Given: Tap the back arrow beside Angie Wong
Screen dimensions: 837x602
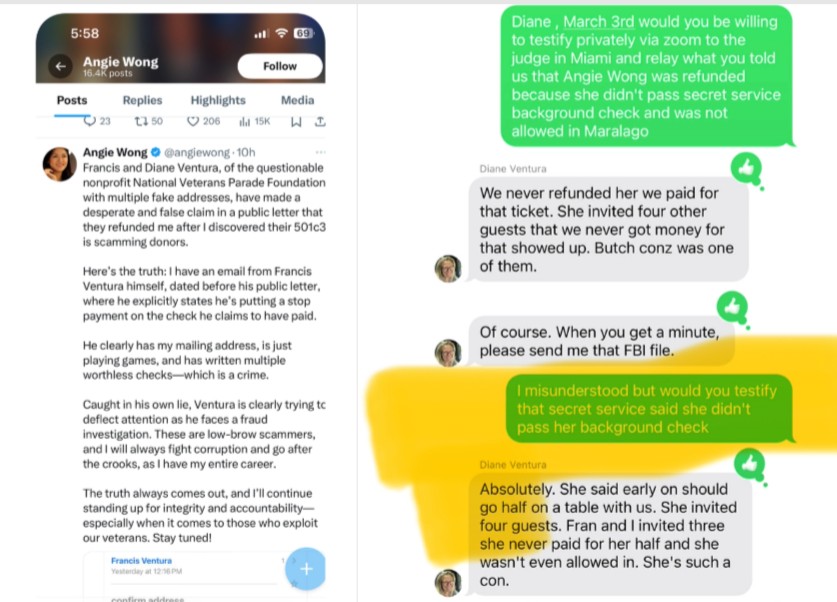Looking at the screenshot, I should [60, 66].
